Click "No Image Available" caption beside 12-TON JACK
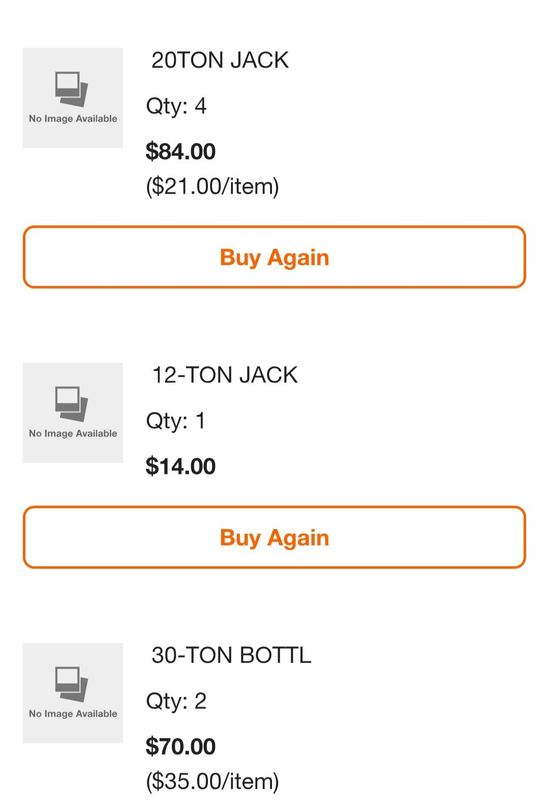 [73, 433]
